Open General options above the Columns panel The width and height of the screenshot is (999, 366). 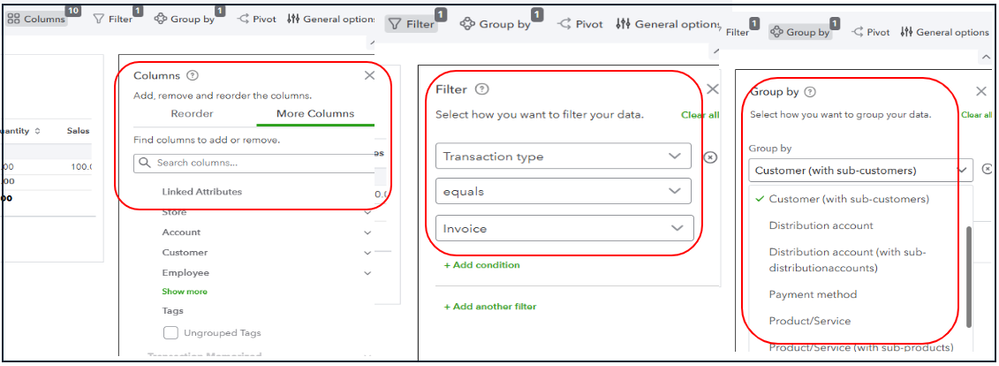point(331,19)
